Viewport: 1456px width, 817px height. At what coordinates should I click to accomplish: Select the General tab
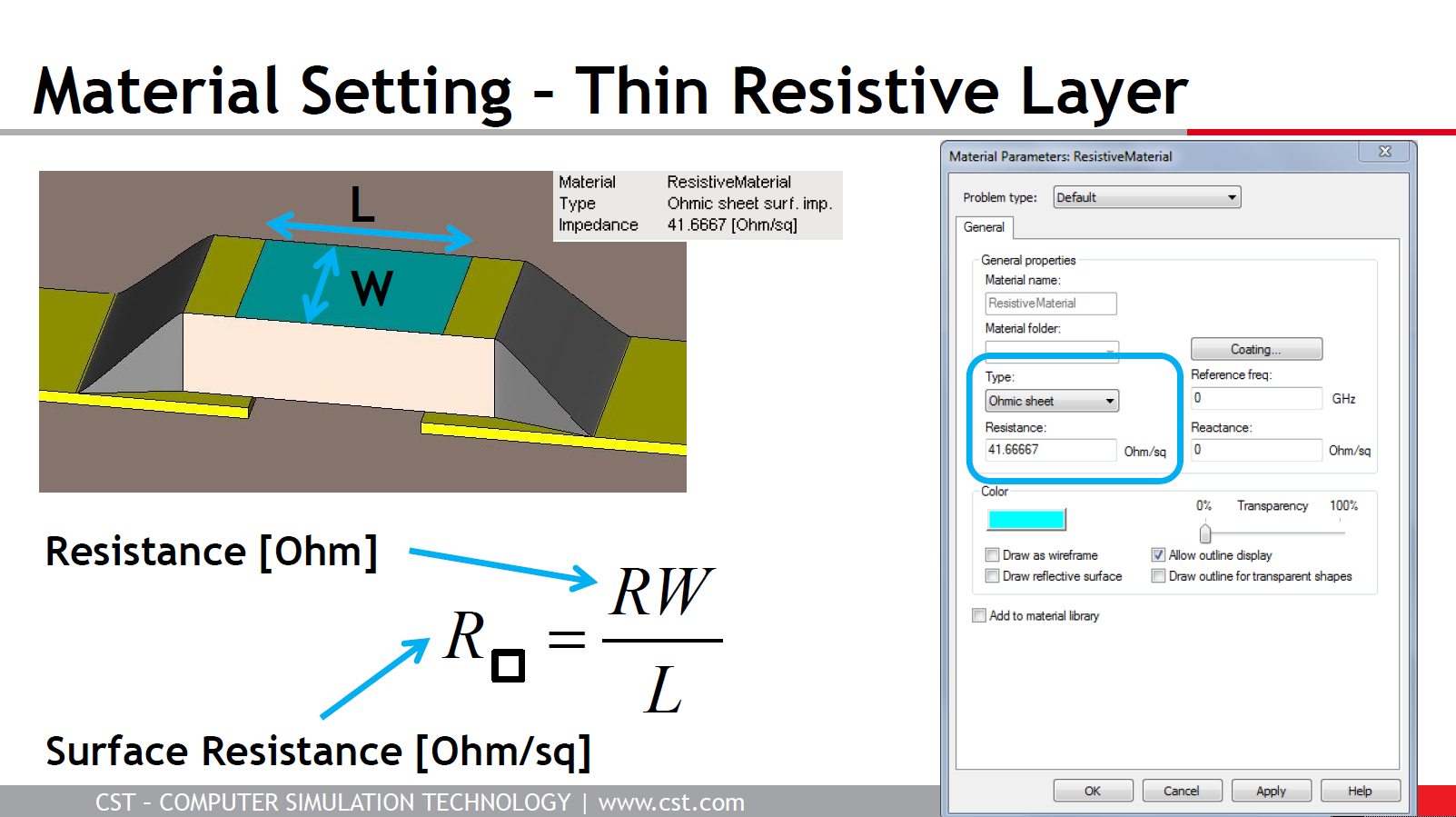point(984,227)
